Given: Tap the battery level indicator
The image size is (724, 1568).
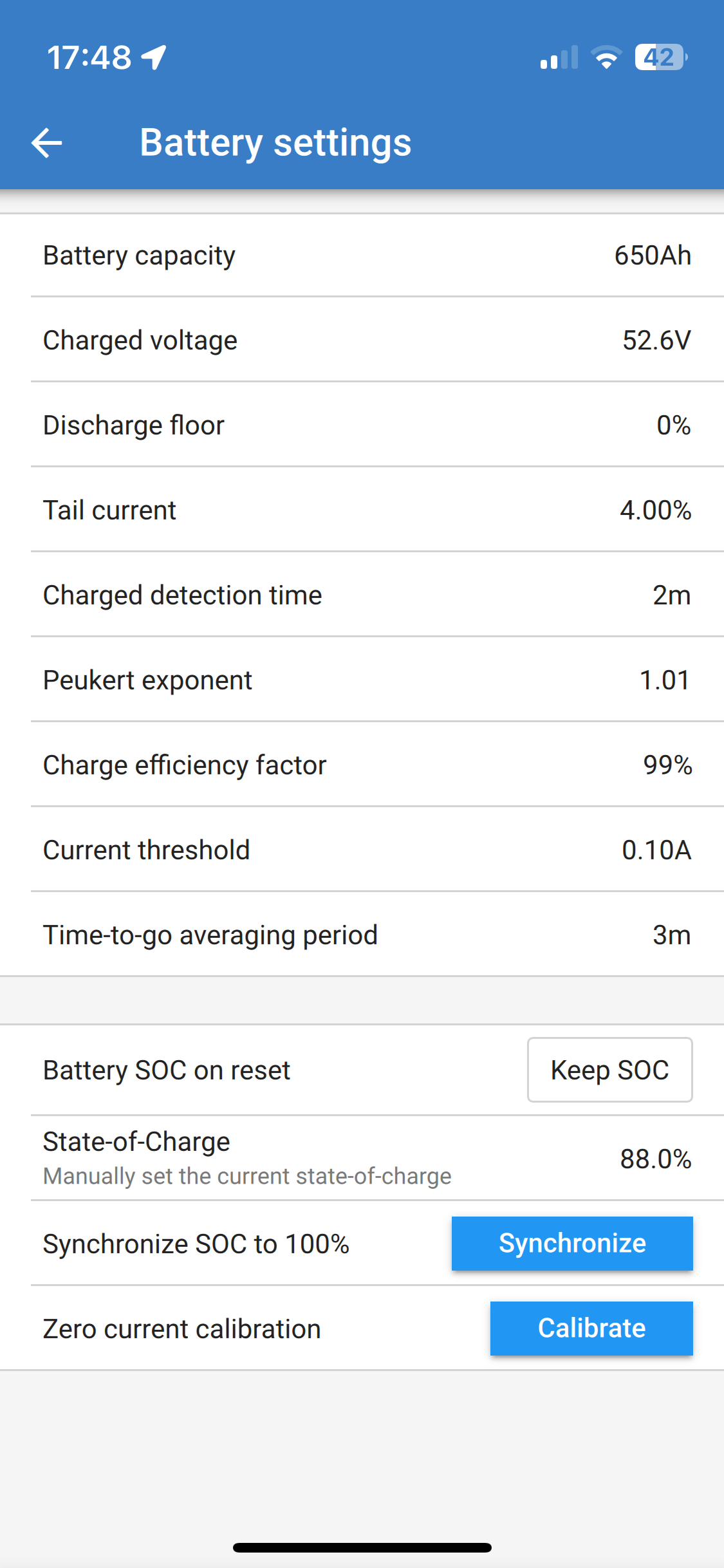Looking at the screenshot, I should (x=660, y=58).
